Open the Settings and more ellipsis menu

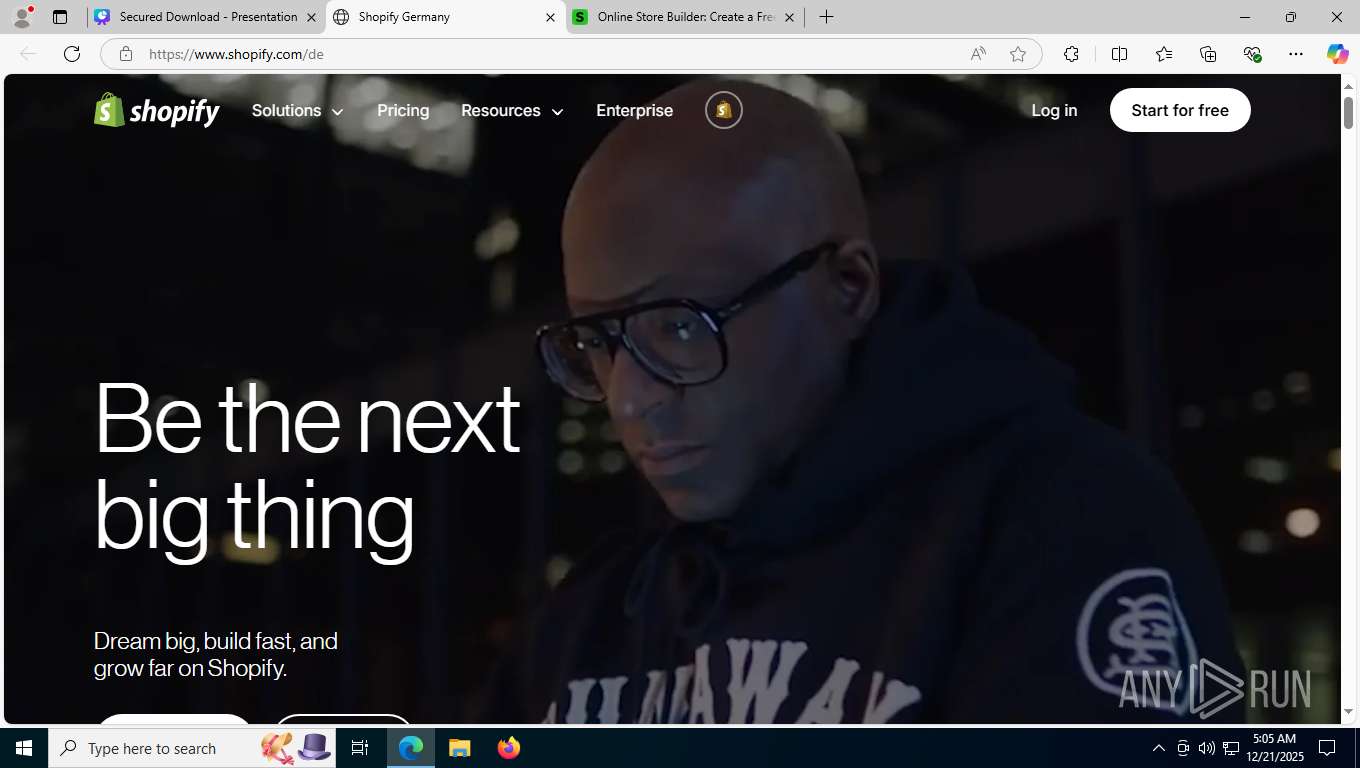coord(1296,54)
